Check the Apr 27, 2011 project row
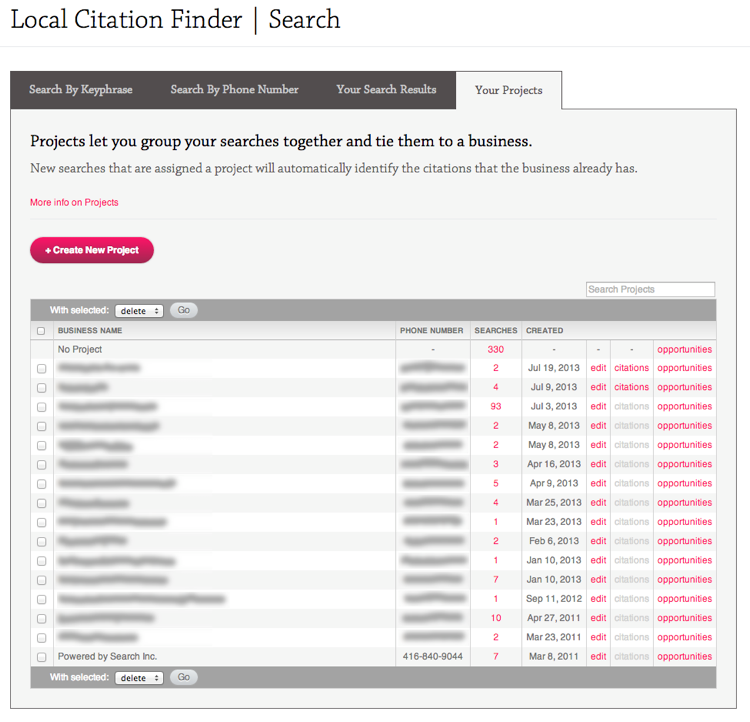Image resolution: width=750 pixels, height=722 pixels. tap(42, 619)
